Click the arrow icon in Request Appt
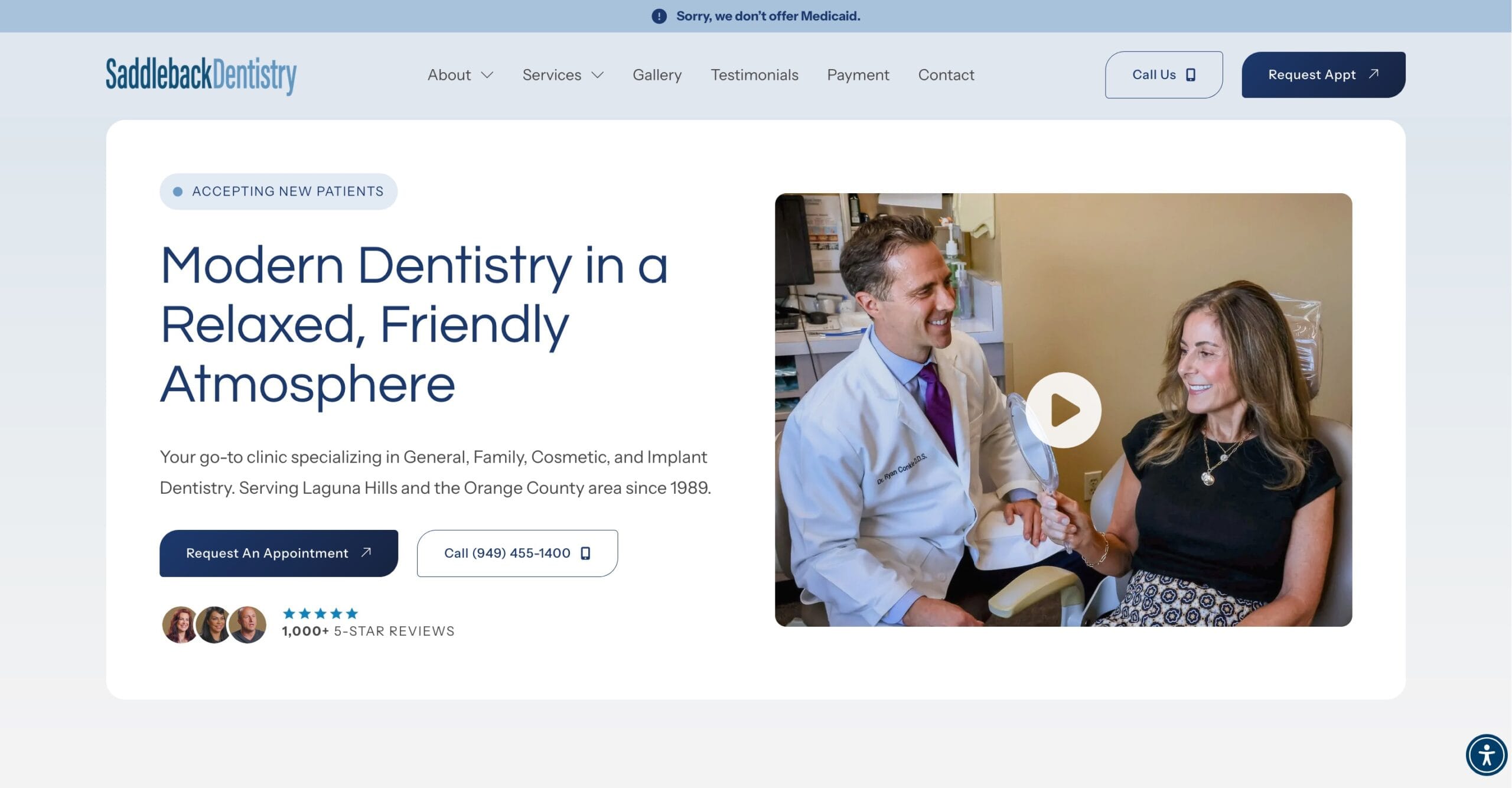The width and height of the screenshot is (1512, 788). (1373, 74)
